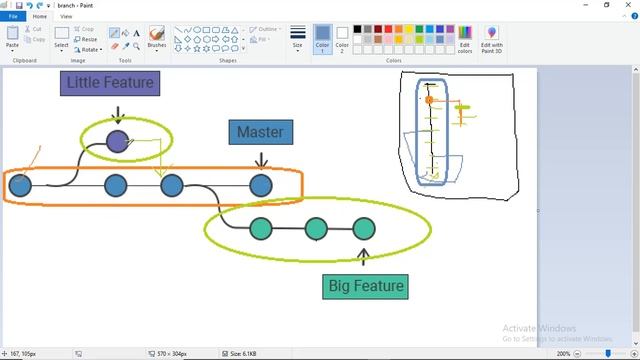Select the Fill with color bucket tool
This screenshot has height=360, width=640.
(126, 33)
